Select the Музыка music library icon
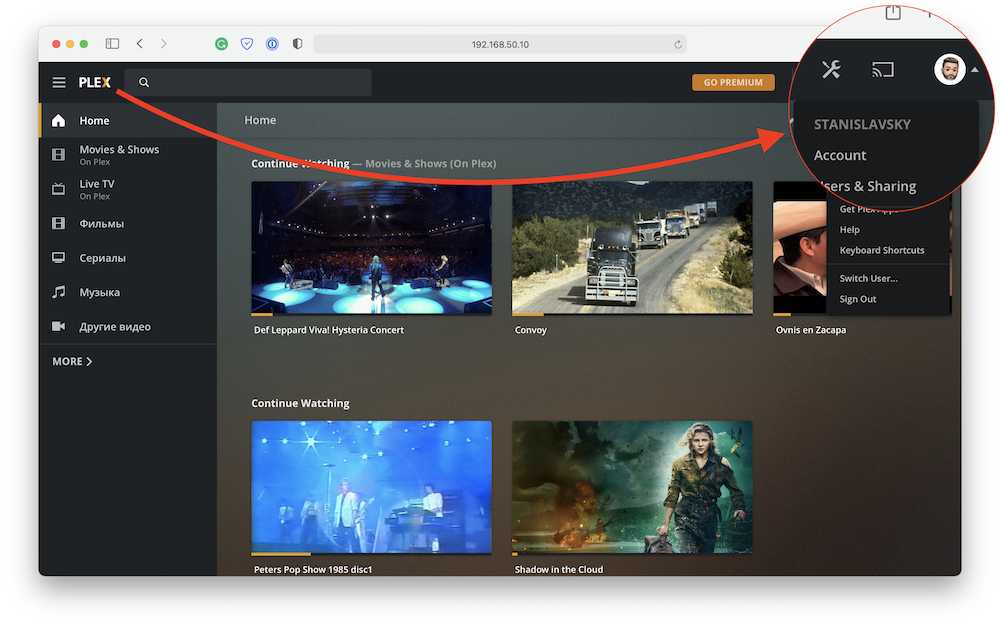The image size is (1000, 627). pyautogui.click(x=58, y=292)
